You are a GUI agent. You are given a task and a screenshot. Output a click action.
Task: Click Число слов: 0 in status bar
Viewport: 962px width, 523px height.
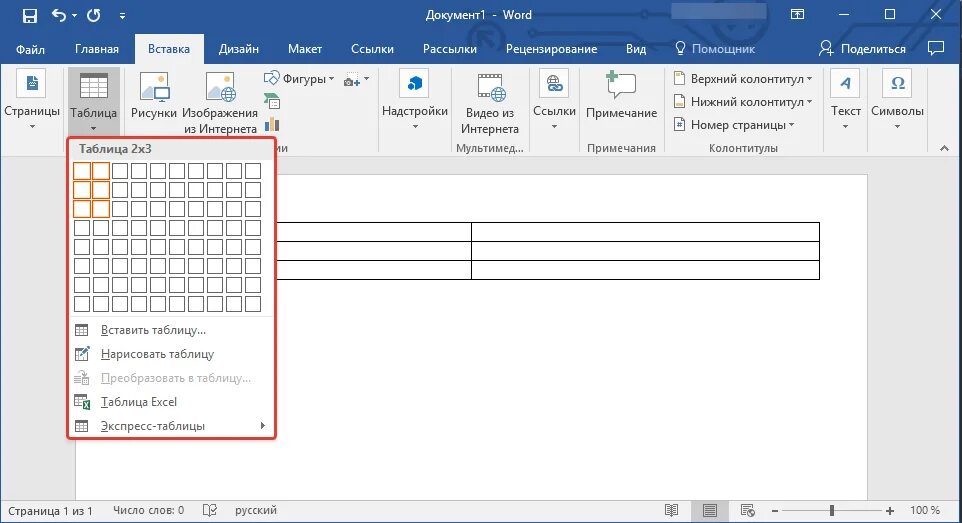coord(148,510)
